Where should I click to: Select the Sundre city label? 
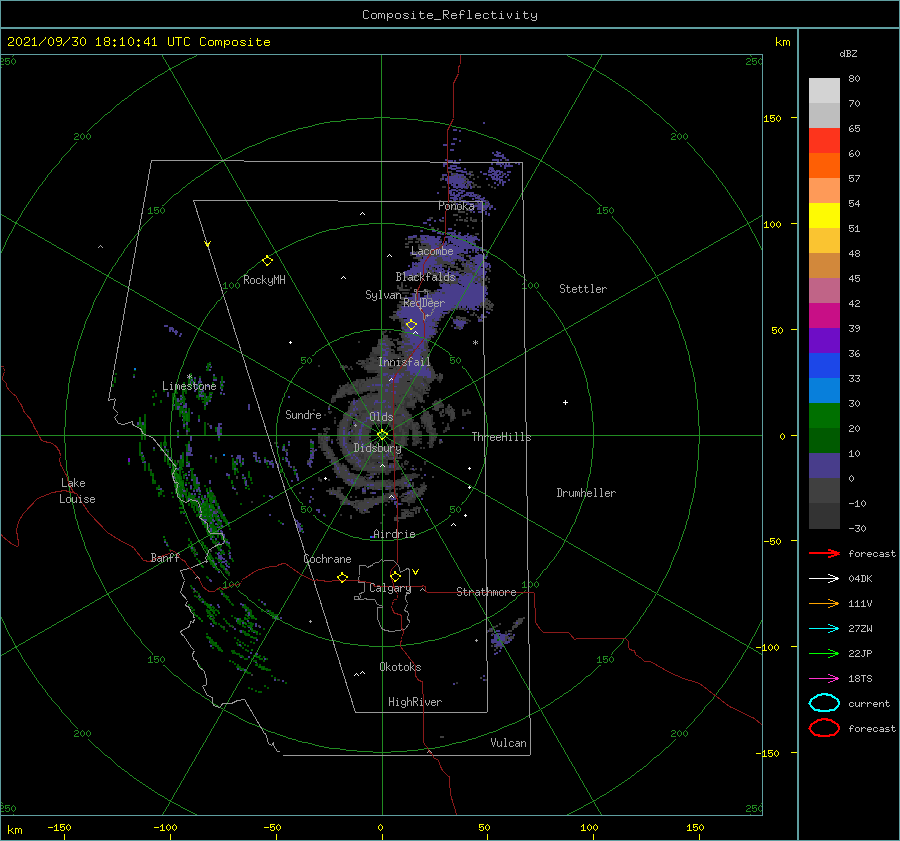point(303,414)
